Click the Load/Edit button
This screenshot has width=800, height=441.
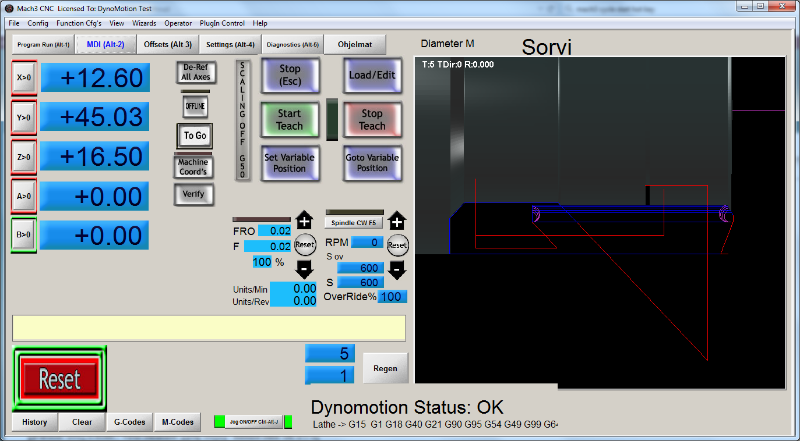click(x=372, y=75)
